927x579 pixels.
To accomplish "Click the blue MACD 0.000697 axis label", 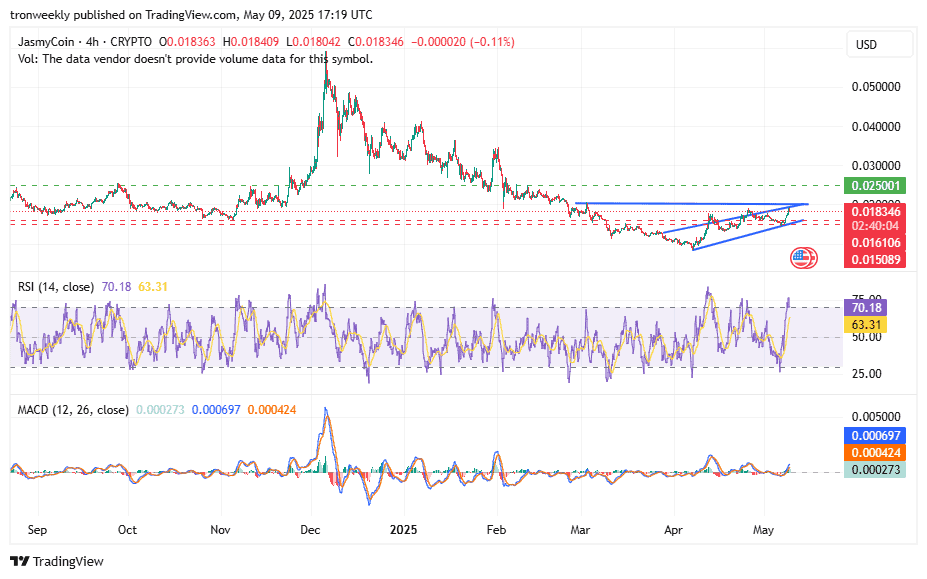I will [x=874, y=436].
